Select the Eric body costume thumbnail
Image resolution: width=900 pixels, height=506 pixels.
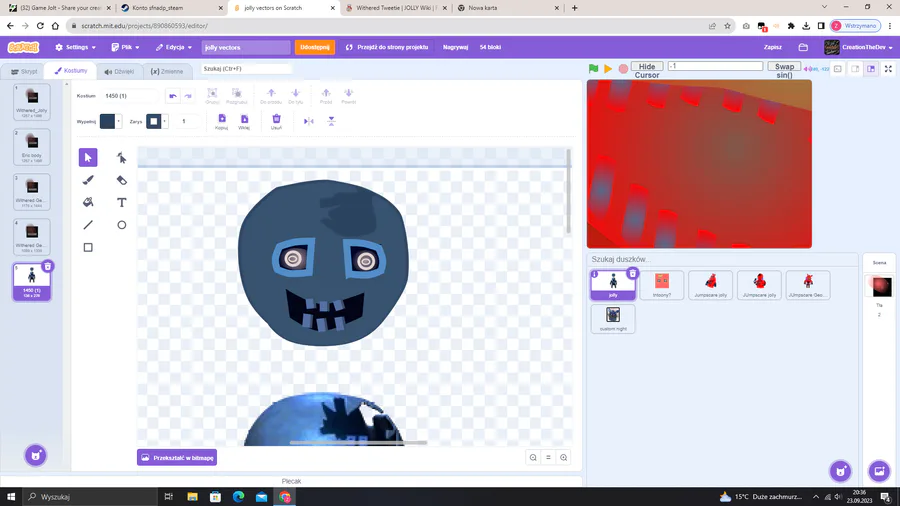tap(32, 147)
